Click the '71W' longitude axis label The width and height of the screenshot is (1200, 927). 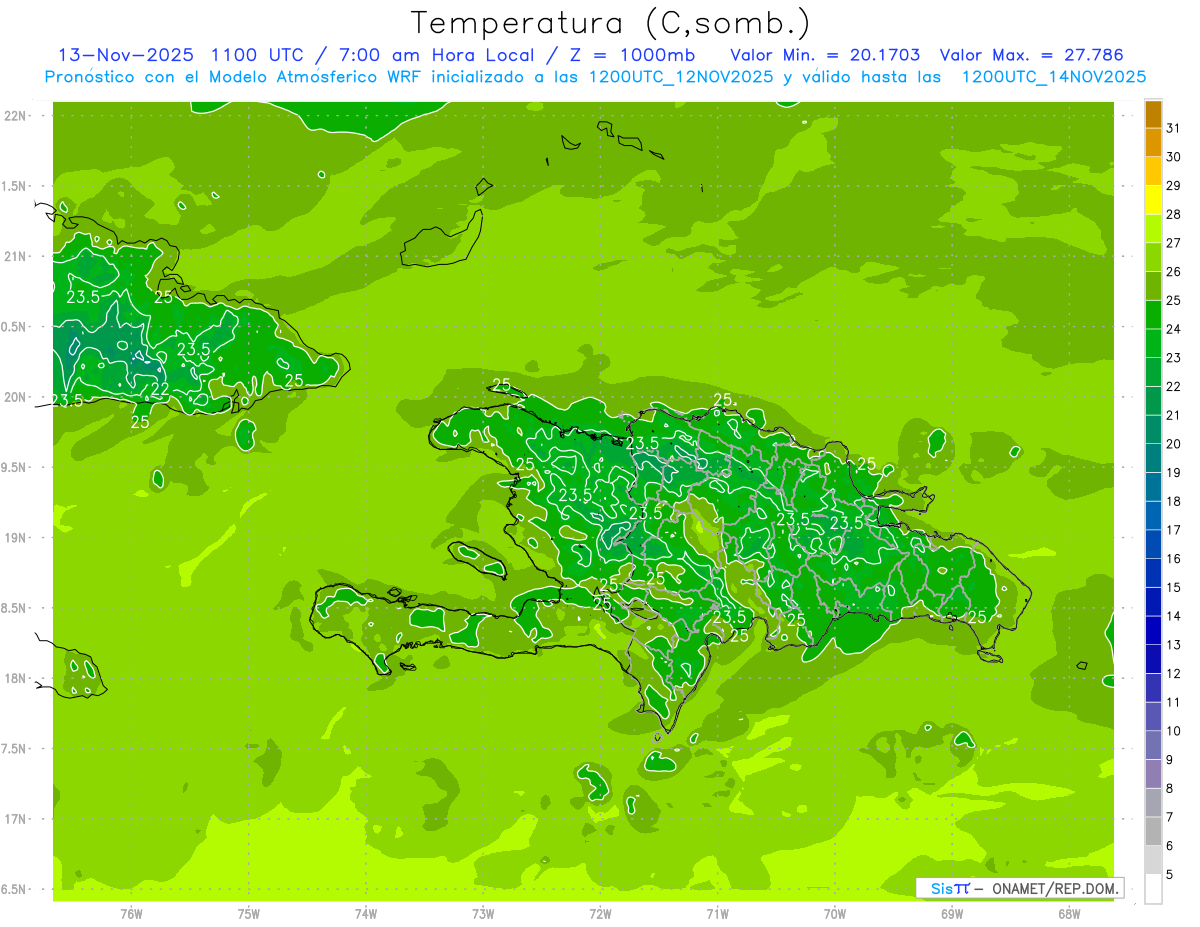pos(717,914)
